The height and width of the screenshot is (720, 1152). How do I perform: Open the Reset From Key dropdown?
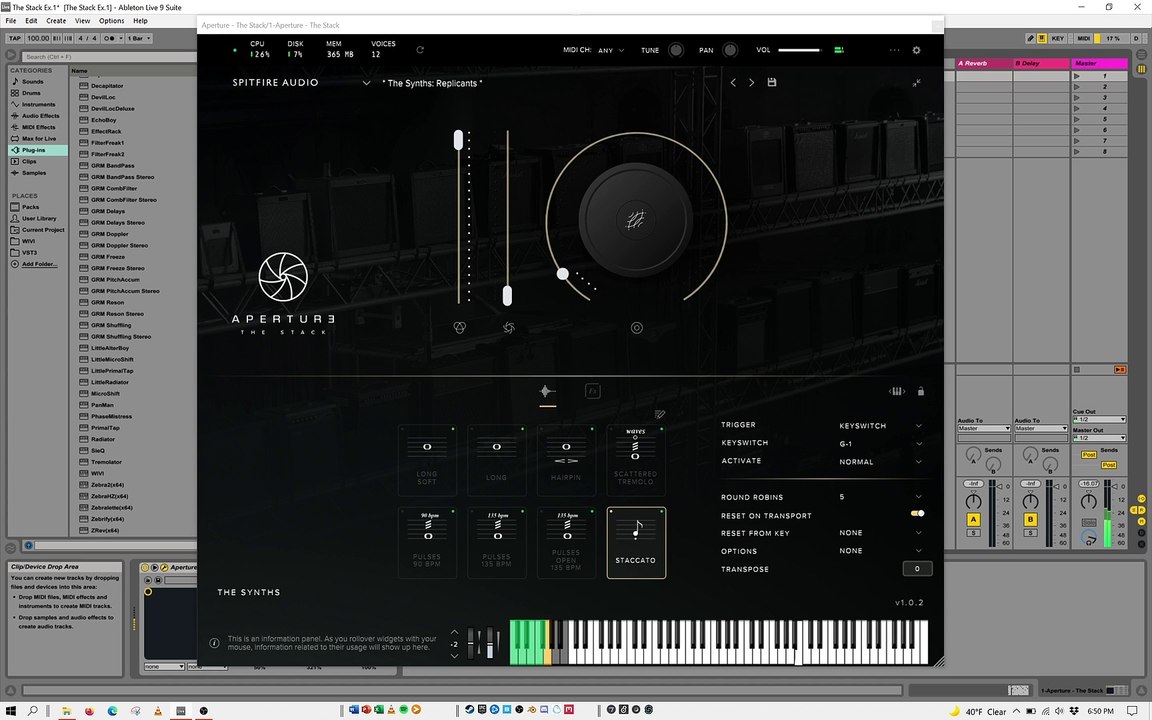tap(881, 533)
